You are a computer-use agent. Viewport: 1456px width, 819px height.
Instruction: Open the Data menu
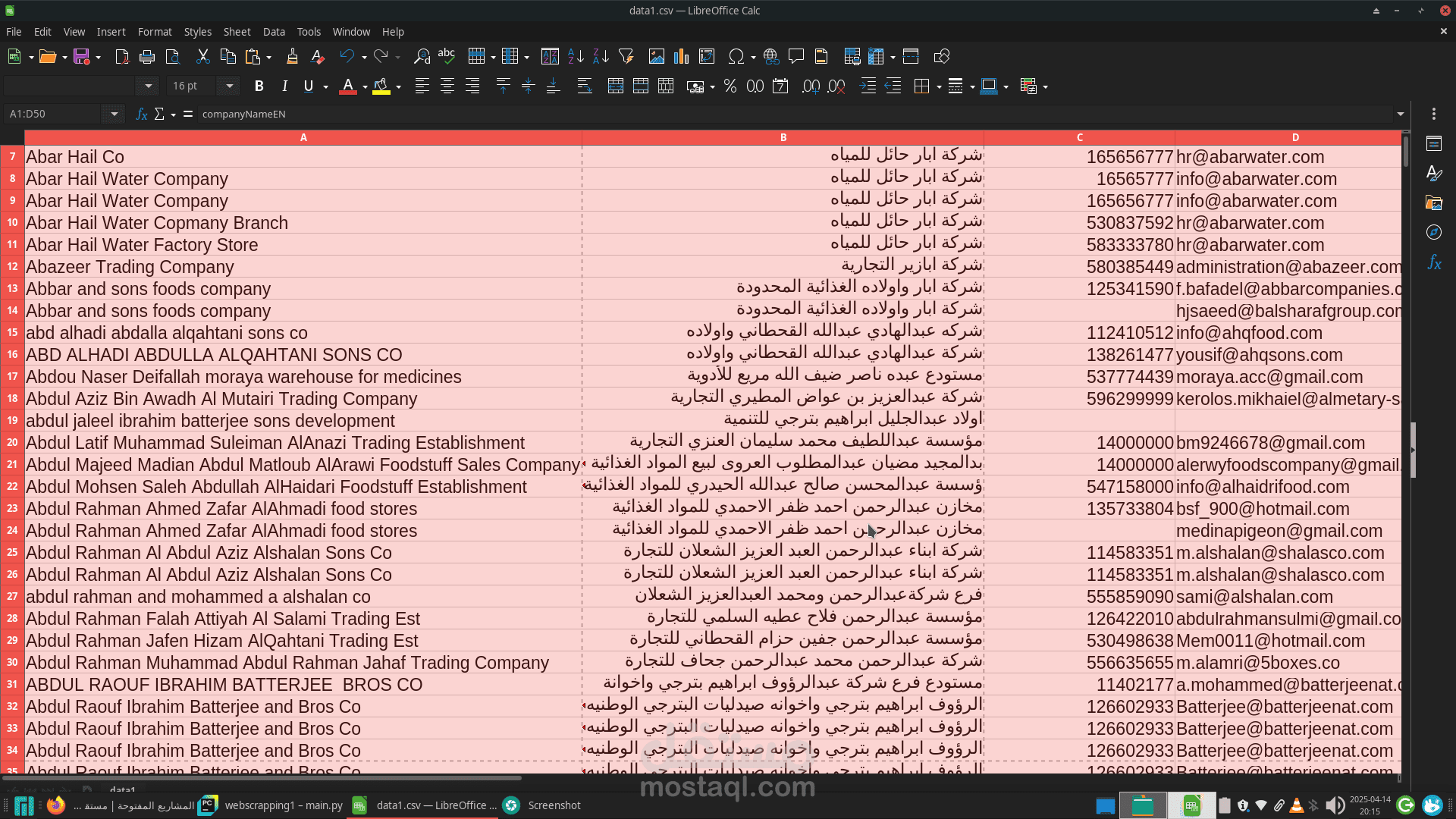(274, 32)
